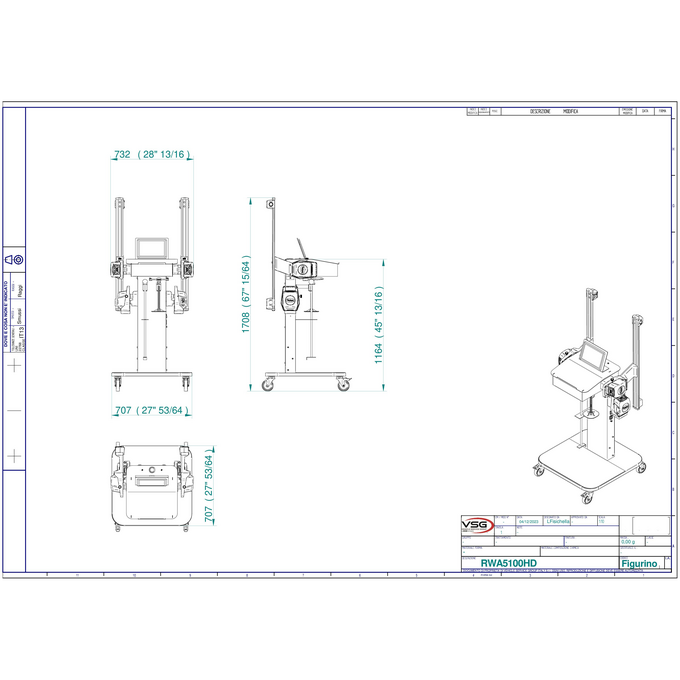Click the laptop screen in the front view
Image resolution: width=680 pixels, height=680 pixels.
click(151, 247)
